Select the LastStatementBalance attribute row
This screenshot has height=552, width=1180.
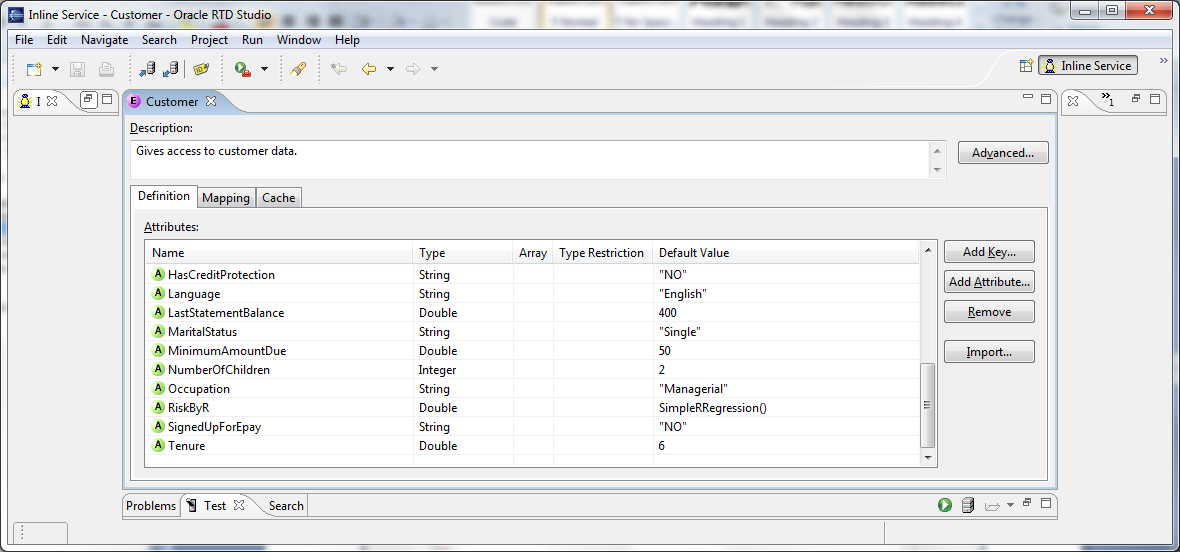click(x=532, y=313)
